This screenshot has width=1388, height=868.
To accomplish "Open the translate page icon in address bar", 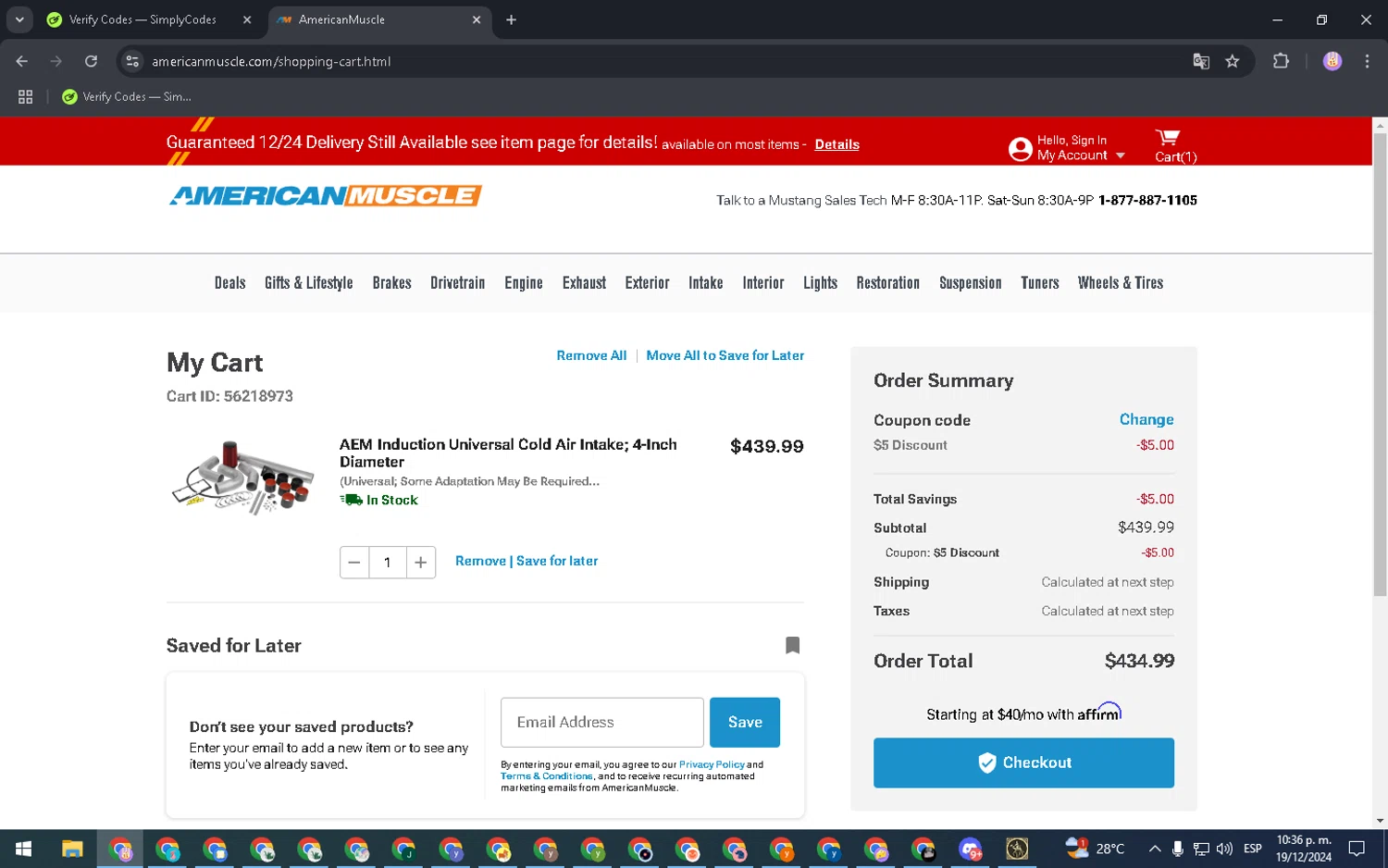I will tap(1201, 61).
